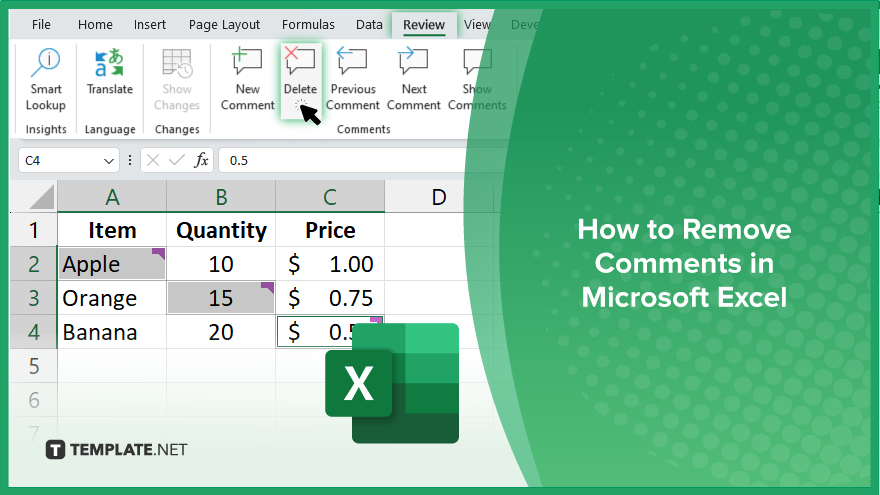Select column C header
This screenshot has width=880, height=495.
coord(330,197)
